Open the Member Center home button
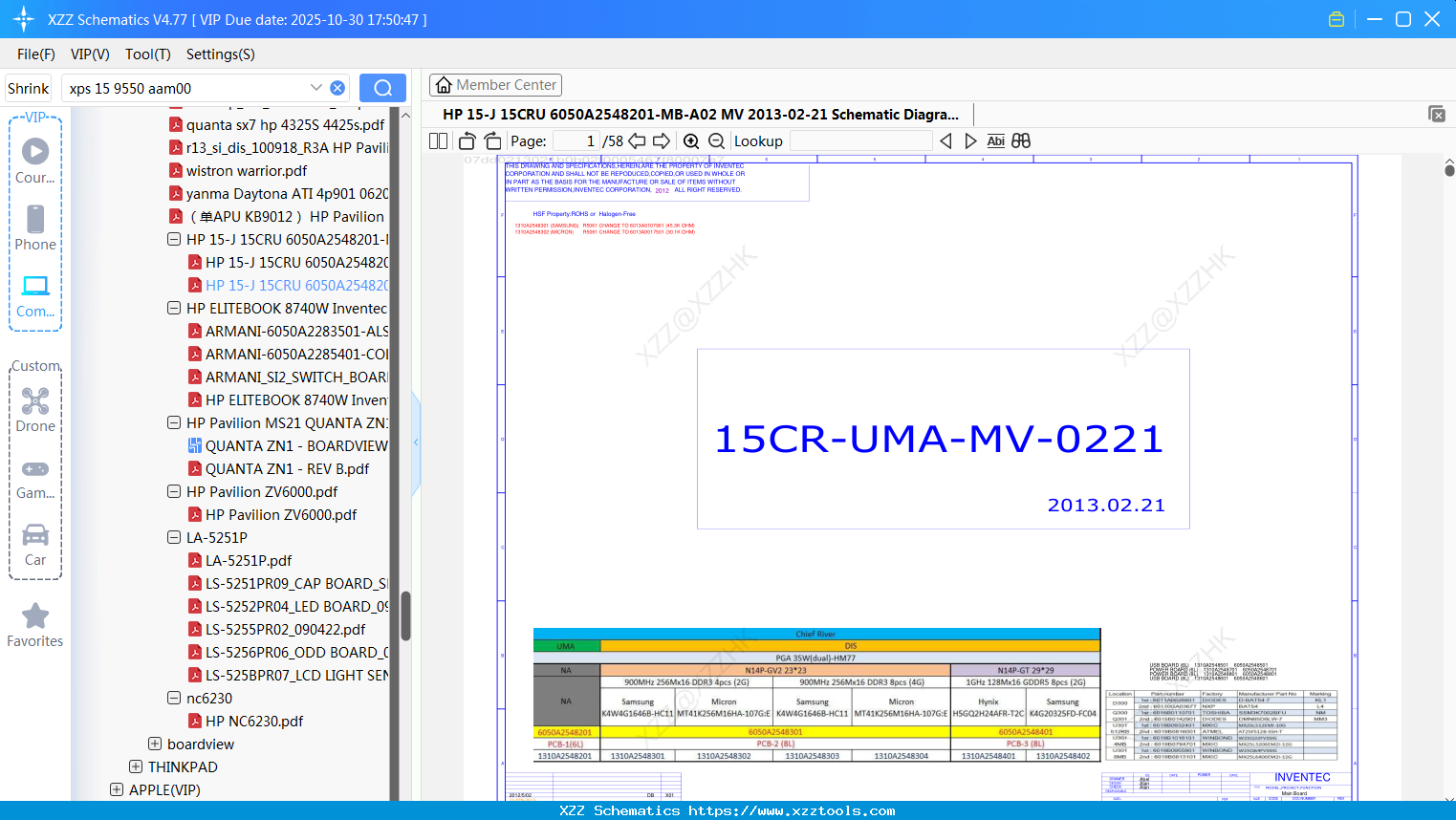Screen dimensions: 1456x820 (x=495, y=85)
